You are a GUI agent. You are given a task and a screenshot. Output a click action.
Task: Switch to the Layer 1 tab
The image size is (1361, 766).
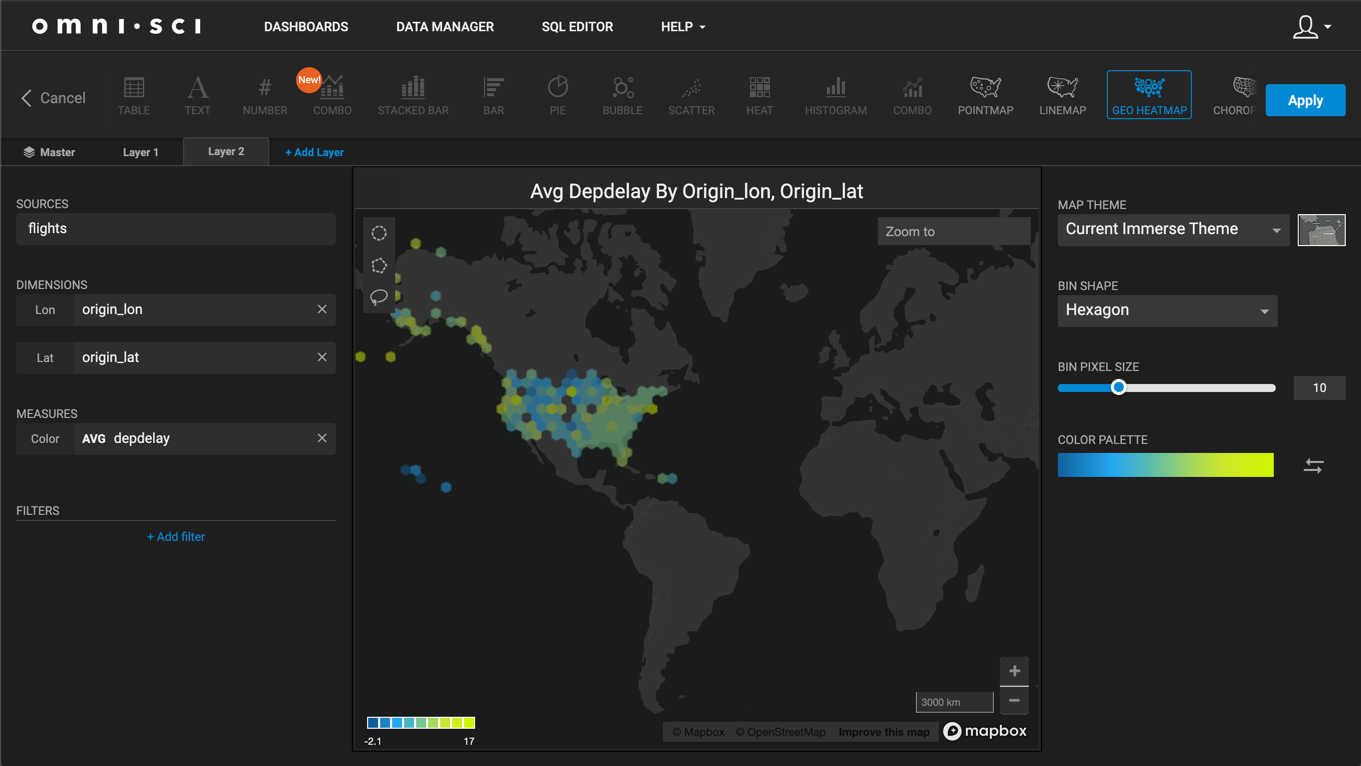(x=140, y=152)
